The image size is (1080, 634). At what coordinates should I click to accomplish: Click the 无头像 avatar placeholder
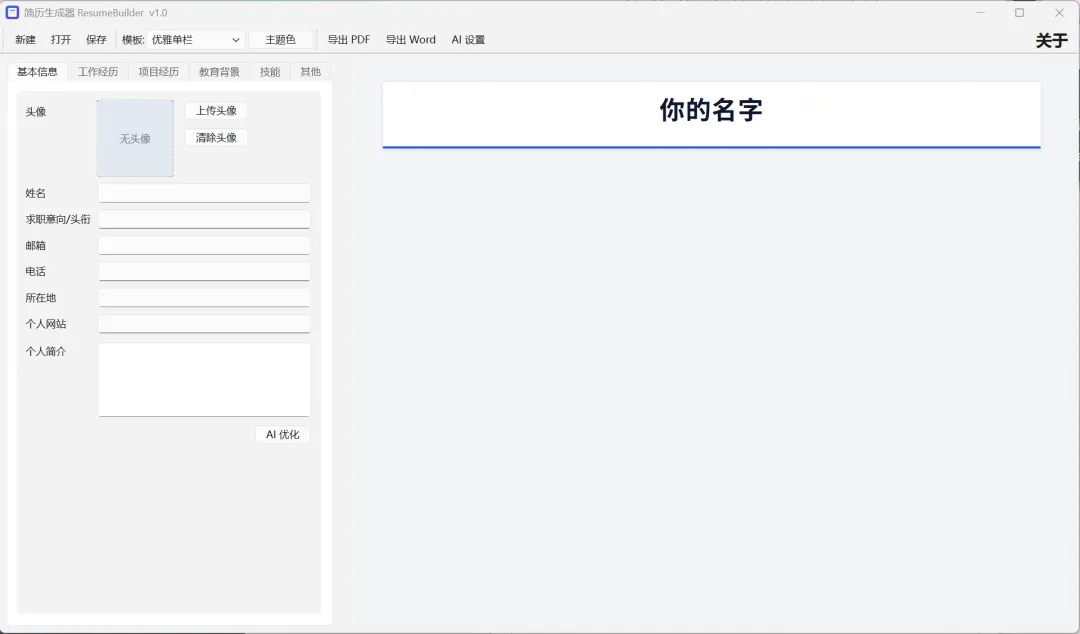[x=135, y=139]
